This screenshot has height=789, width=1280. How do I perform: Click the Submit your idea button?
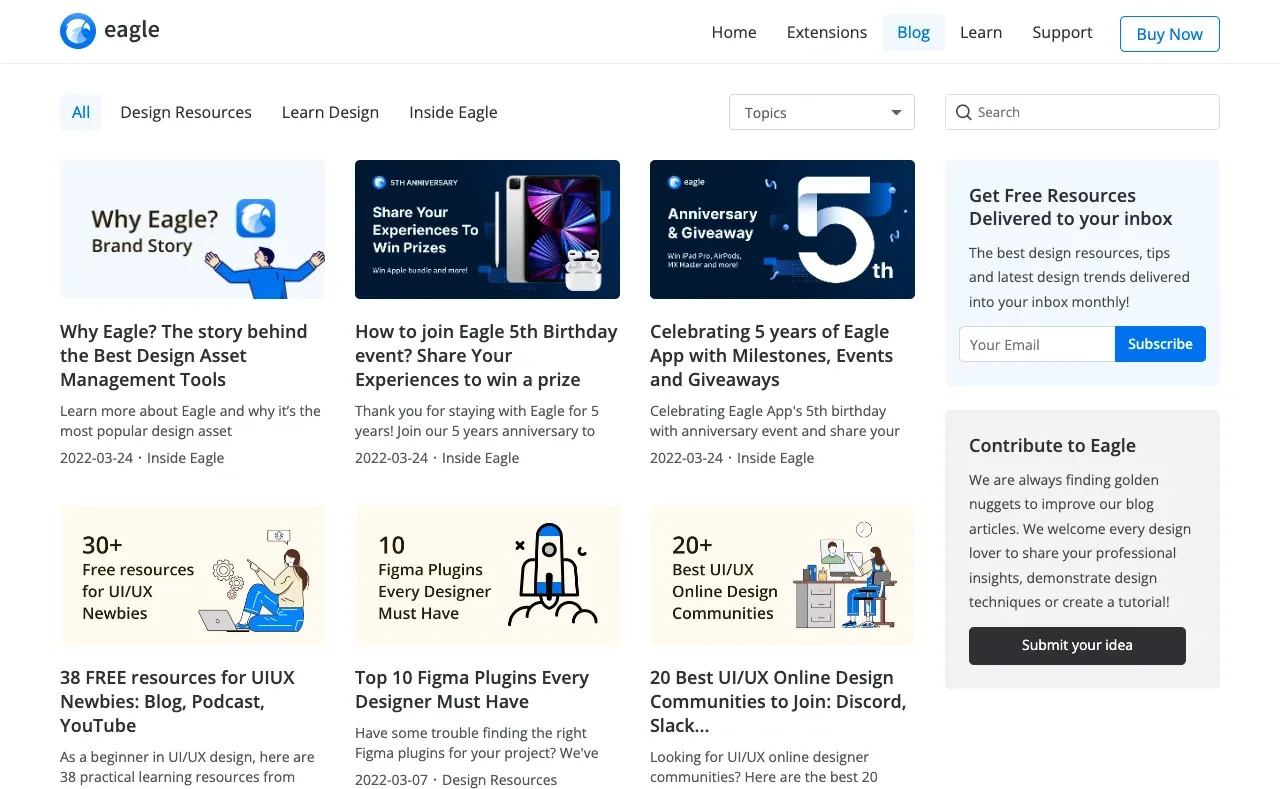pyautogui.click(x=1077, y=646)
